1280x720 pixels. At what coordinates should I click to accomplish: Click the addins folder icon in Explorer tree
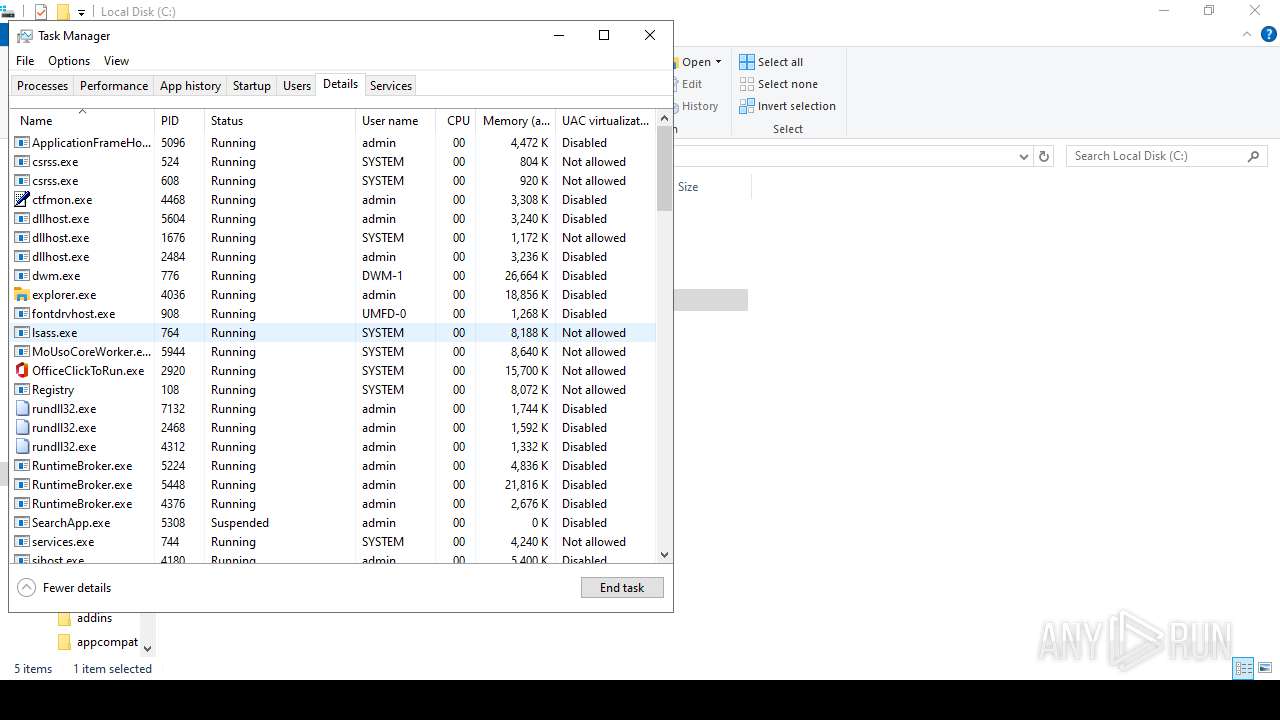click(64, 619)
